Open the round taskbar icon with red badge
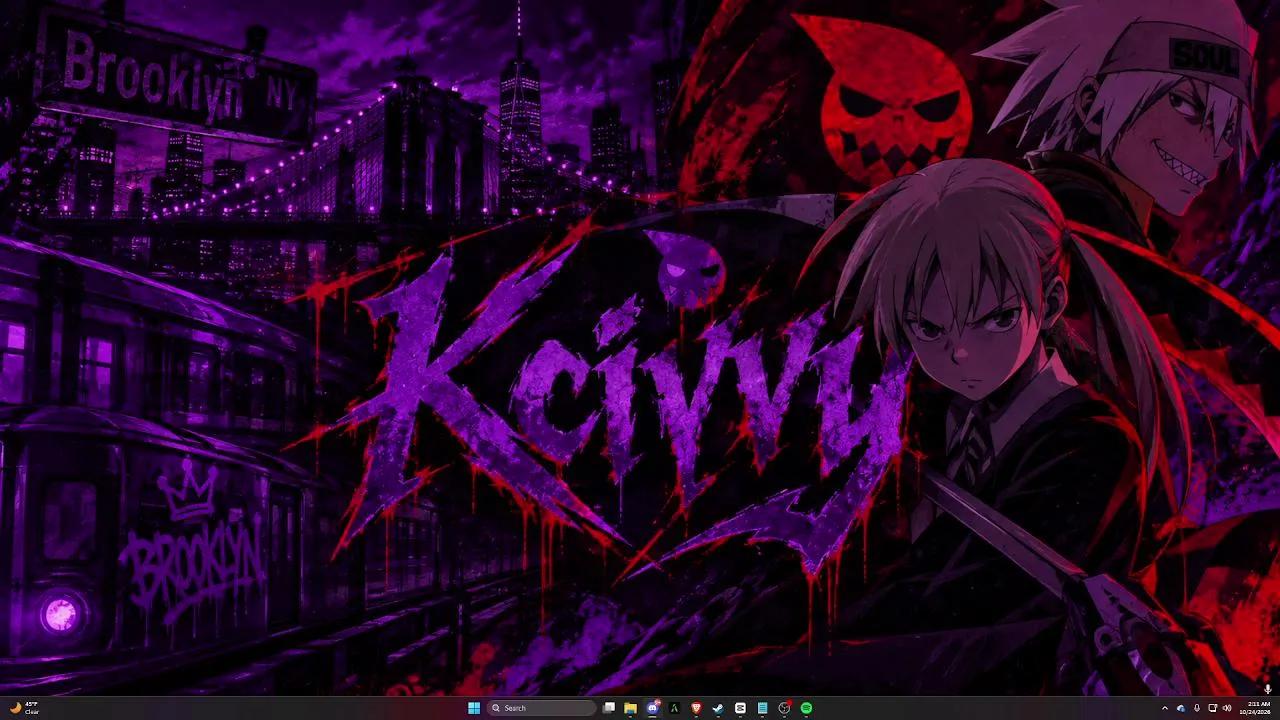The image size is (1280, 720). click(784, 708)
